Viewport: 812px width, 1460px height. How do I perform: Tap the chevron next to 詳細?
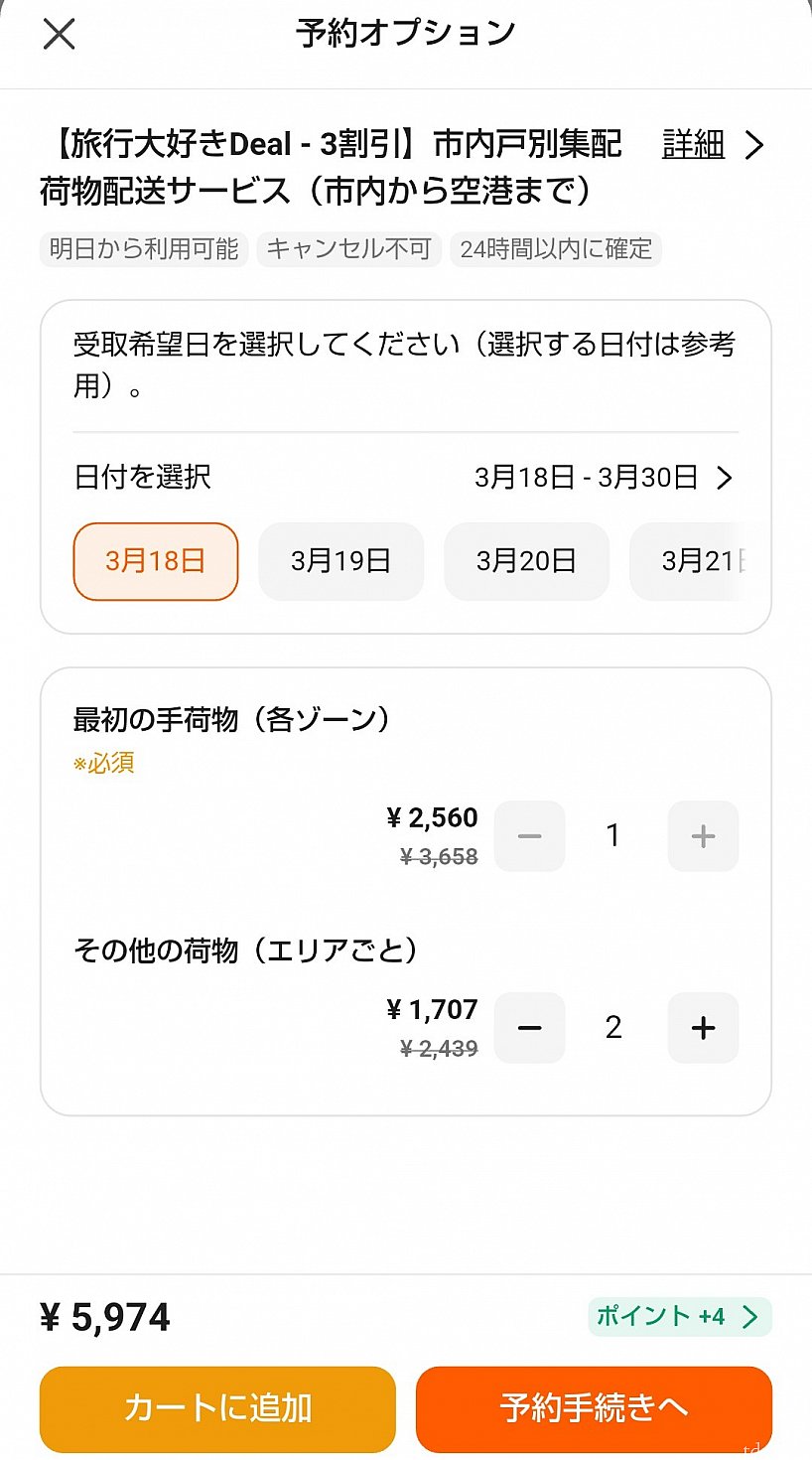point(754,146)
